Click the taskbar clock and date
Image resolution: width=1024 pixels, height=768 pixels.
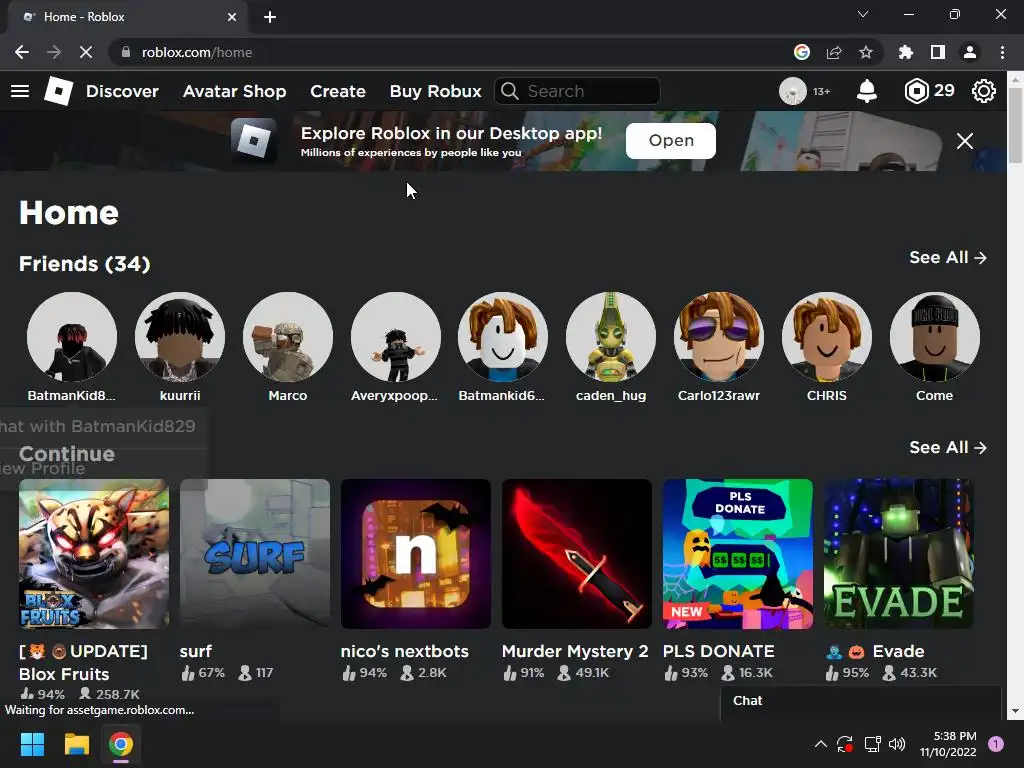(948, 744)
